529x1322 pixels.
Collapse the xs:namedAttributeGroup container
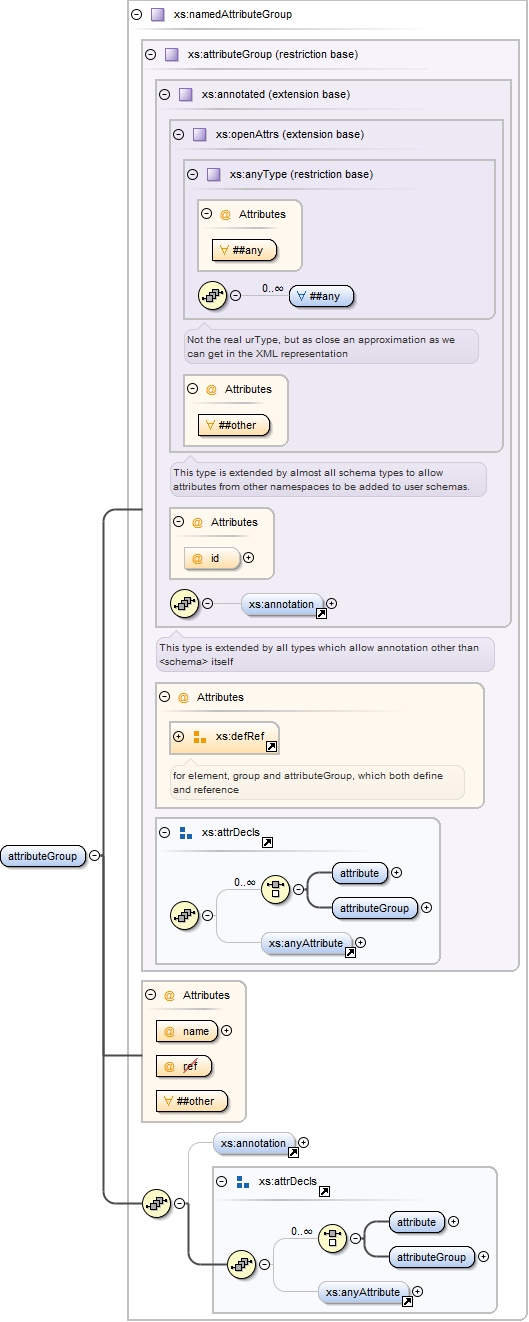[137, 15]
